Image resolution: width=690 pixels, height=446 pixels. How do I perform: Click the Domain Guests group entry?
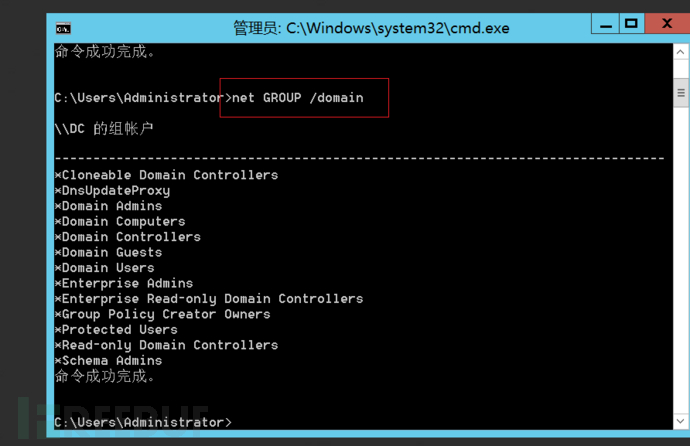pos(112,252)
